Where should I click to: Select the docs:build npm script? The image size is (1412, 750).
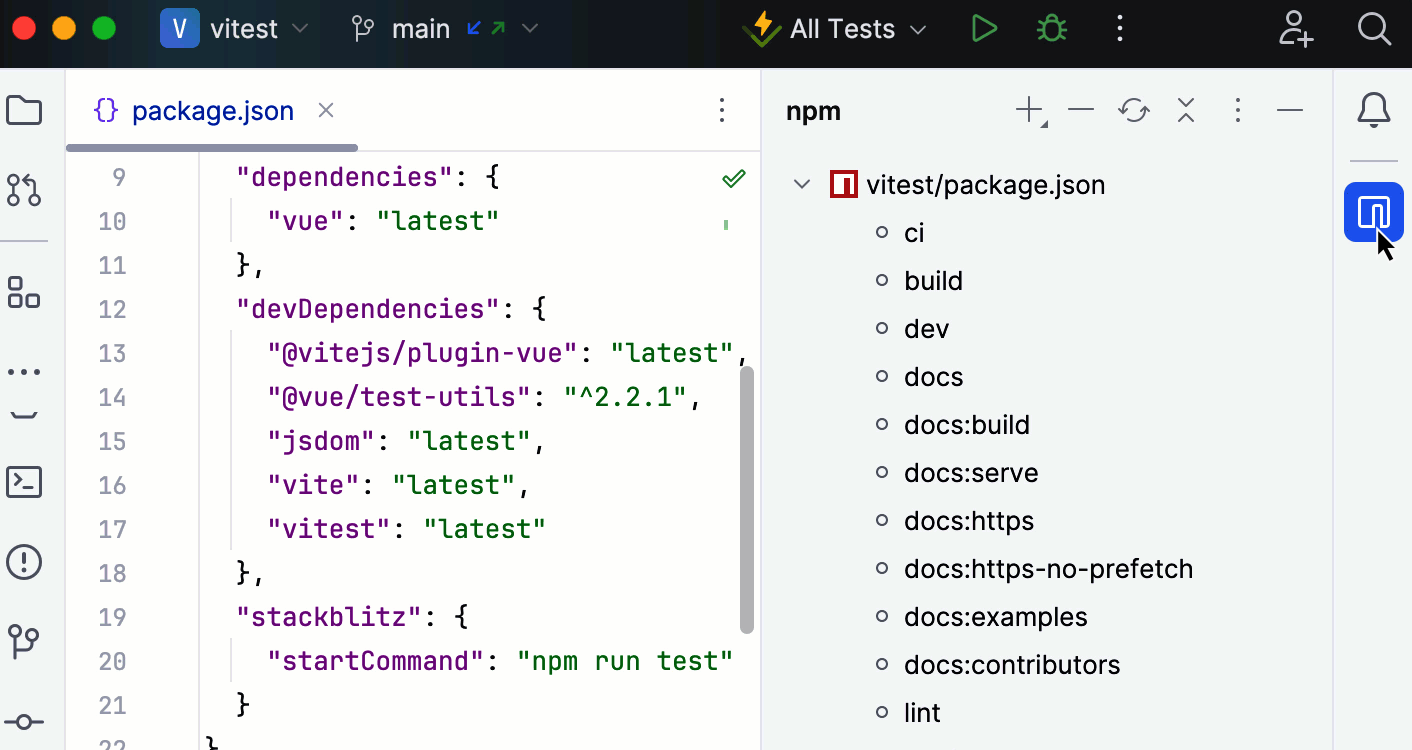(966, 425)
